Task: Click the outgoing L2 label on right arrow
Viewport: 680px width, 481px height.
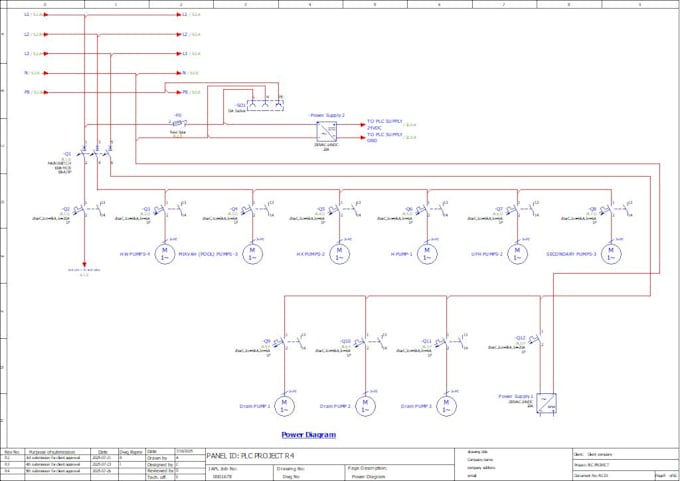Action: [x=185, y=34]
